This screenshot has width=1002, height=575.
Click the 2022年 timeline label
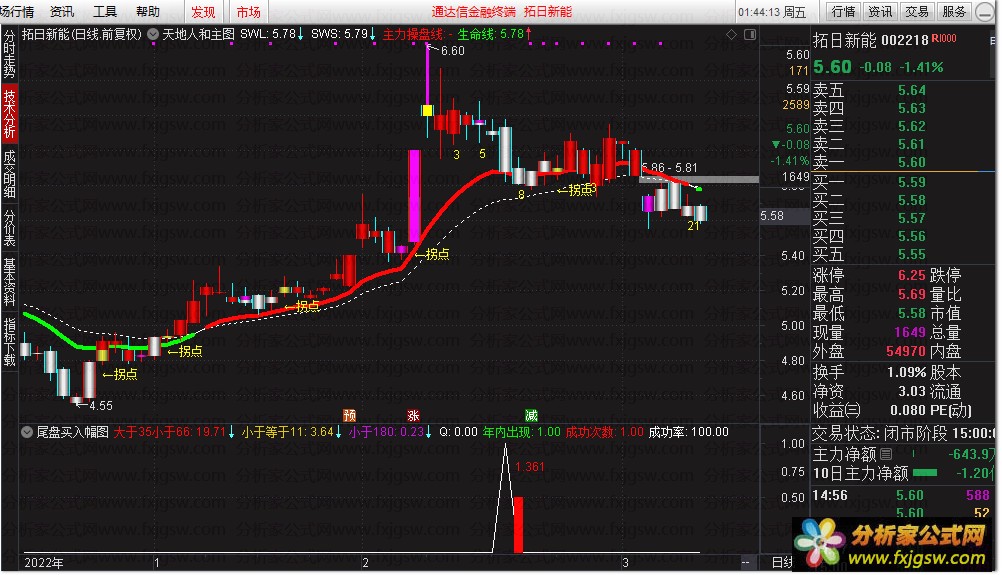point(43,563)
